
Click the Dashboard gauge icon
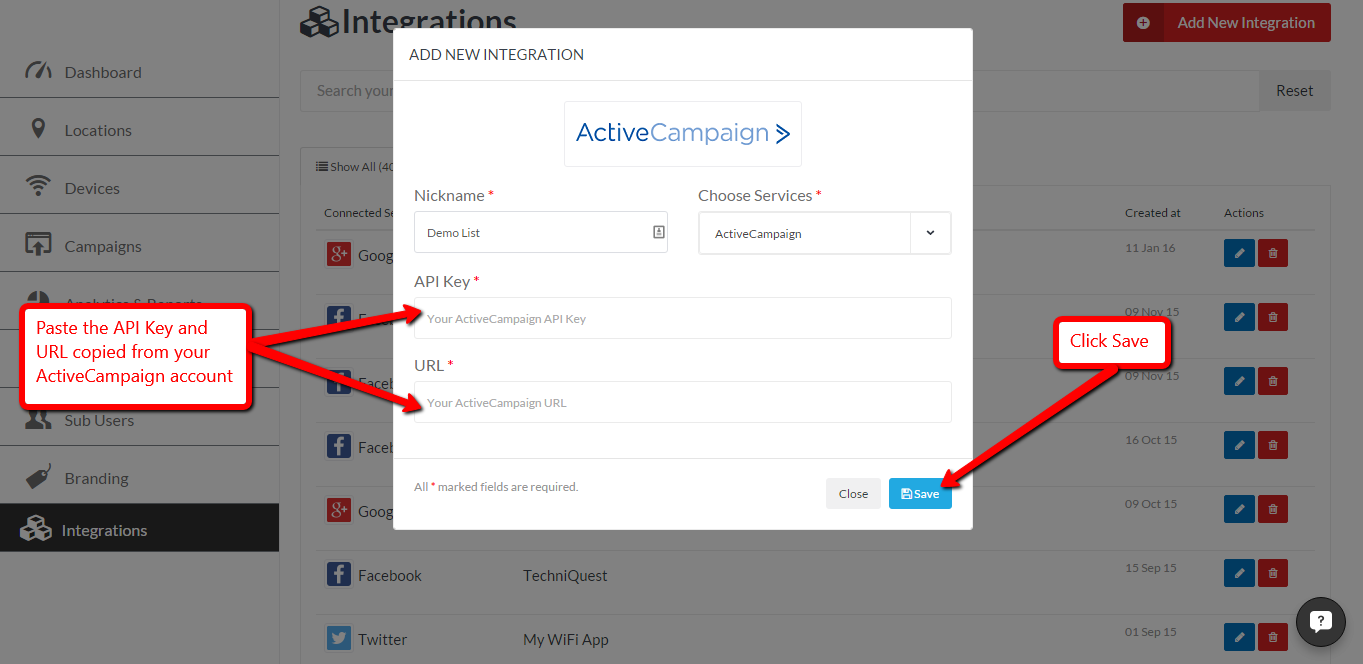coord(38,71)
